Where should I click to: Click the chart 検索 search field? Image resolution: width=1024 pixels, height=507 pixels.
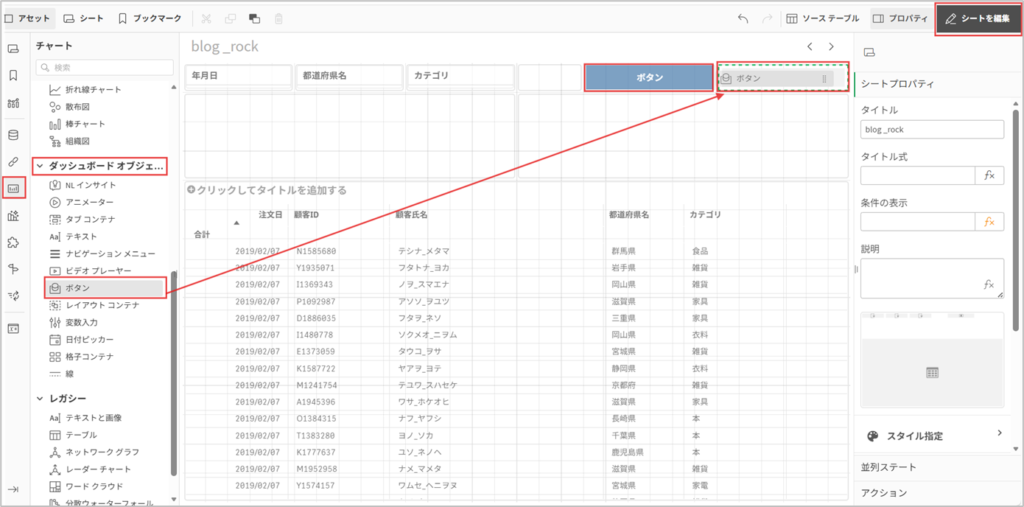[104, 68]
